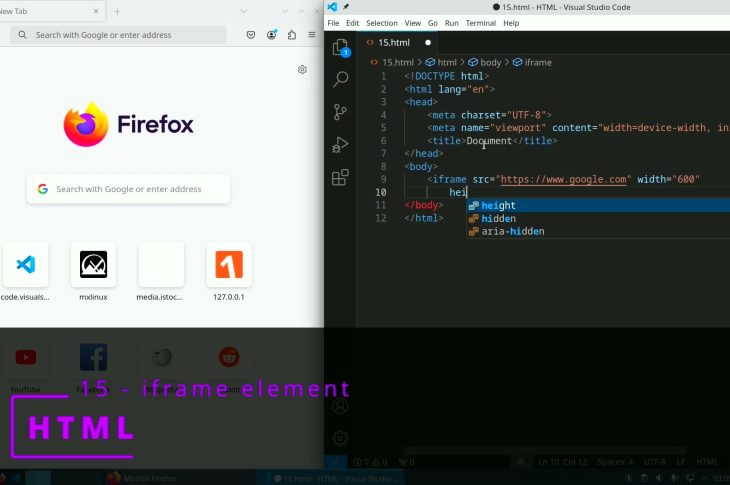Expand the Firefox list all tabs chevron
This screenshot has height=485, width=730.
(x=244, y=11)
